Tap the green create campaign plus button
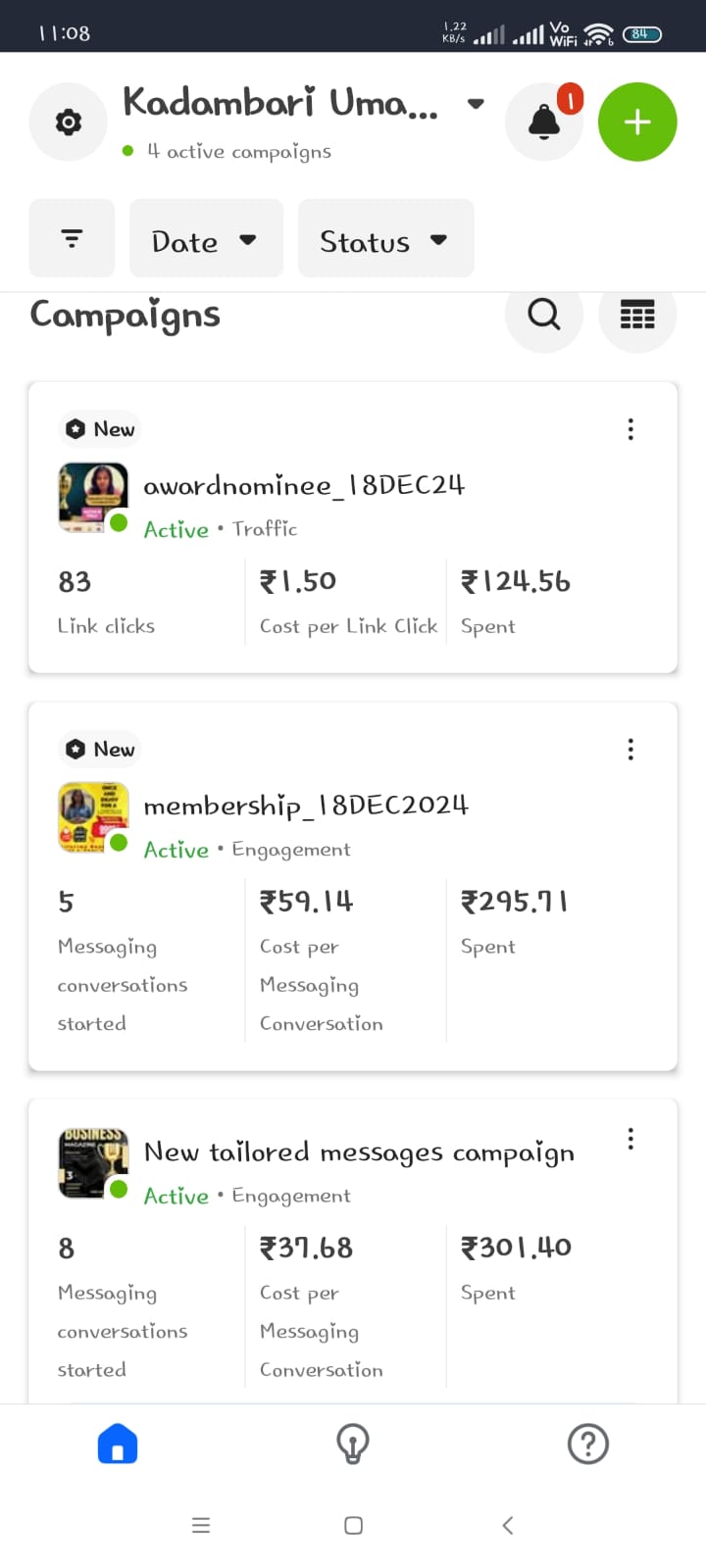 click(637, 122)
